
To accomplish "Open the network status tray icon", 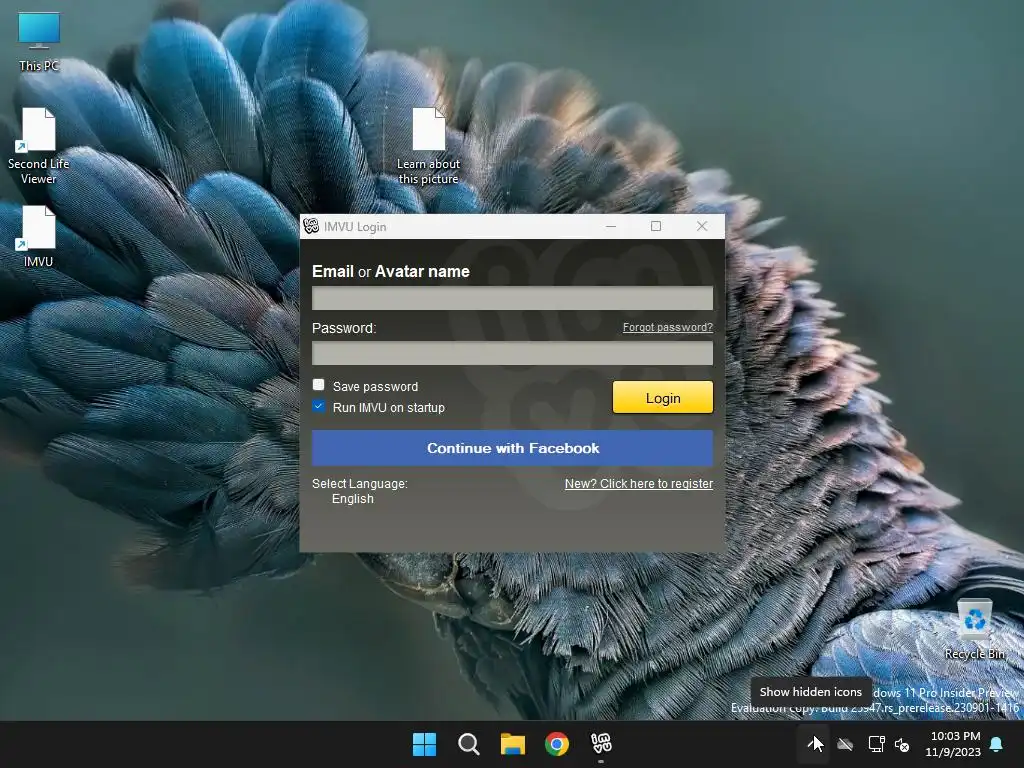I will tap(876, 744).
